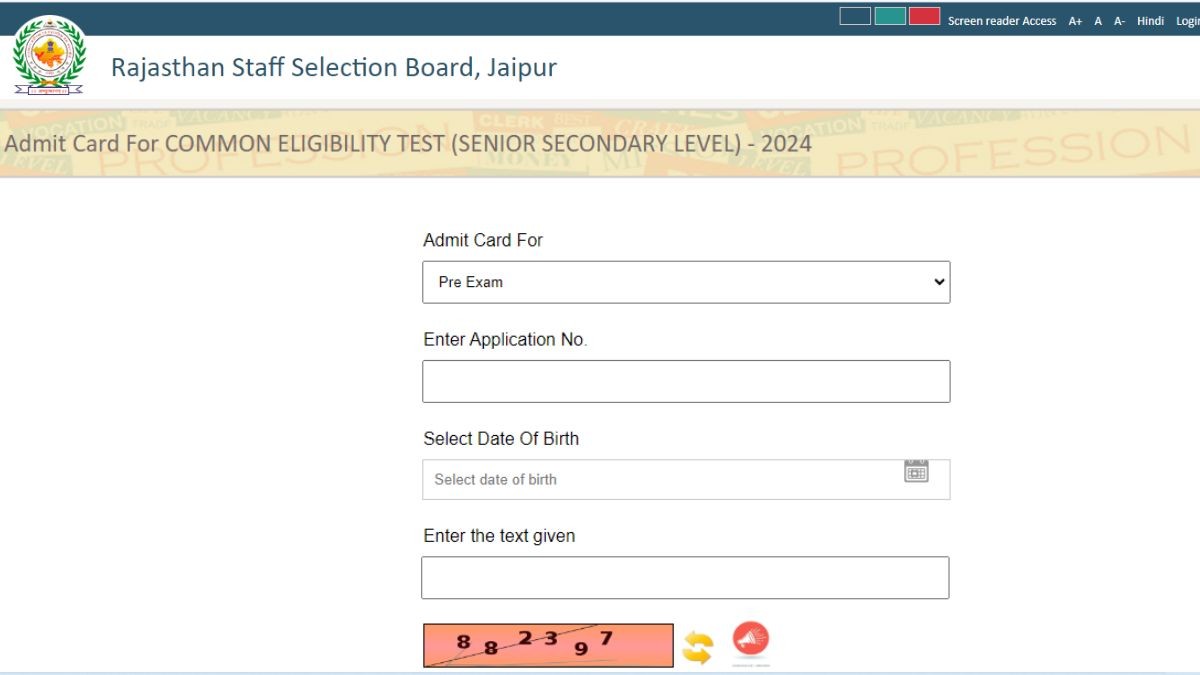Switch the site language to Hindi

(1150, 21)
